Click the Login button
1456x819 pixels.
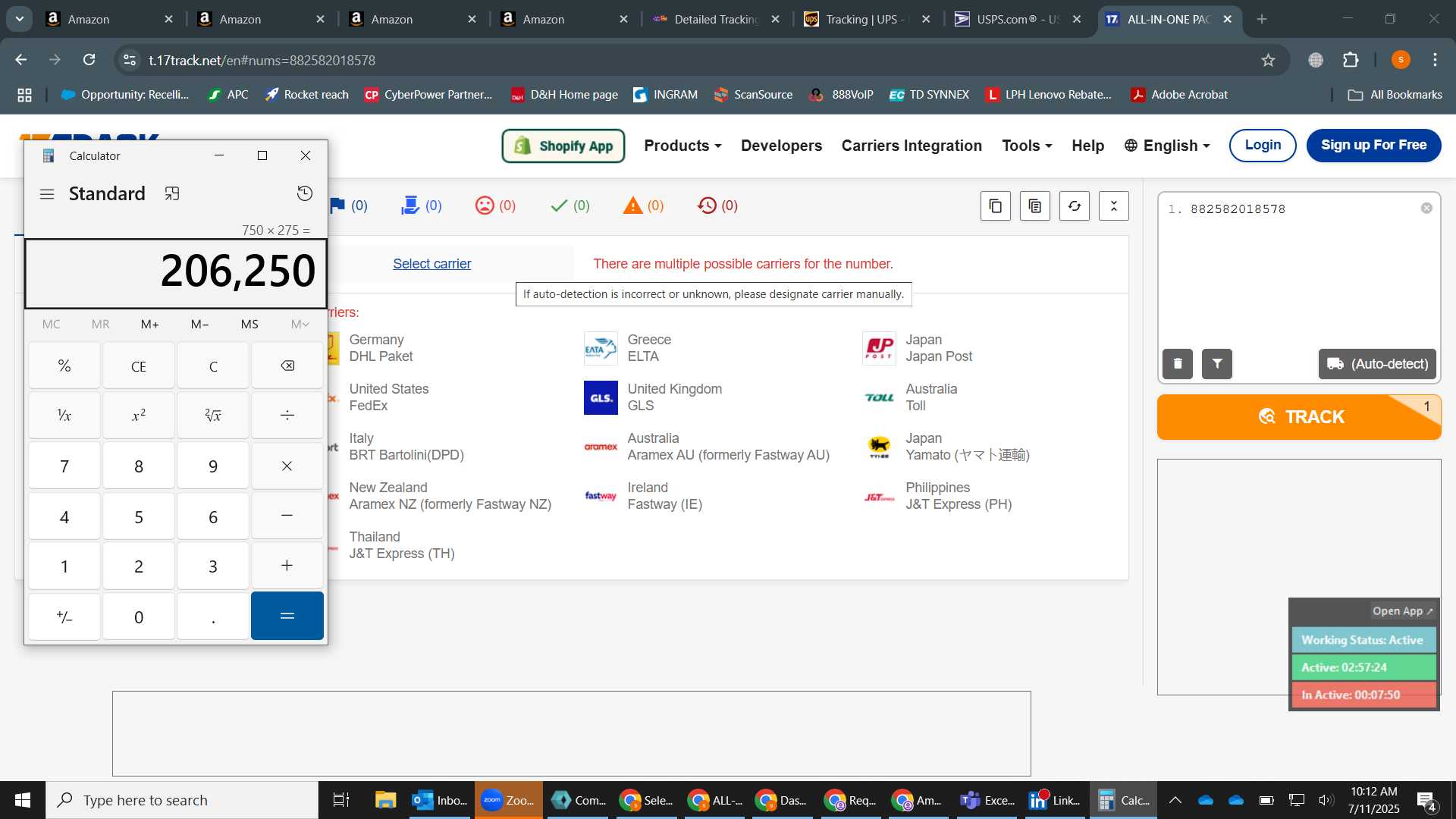point(1263,146)
